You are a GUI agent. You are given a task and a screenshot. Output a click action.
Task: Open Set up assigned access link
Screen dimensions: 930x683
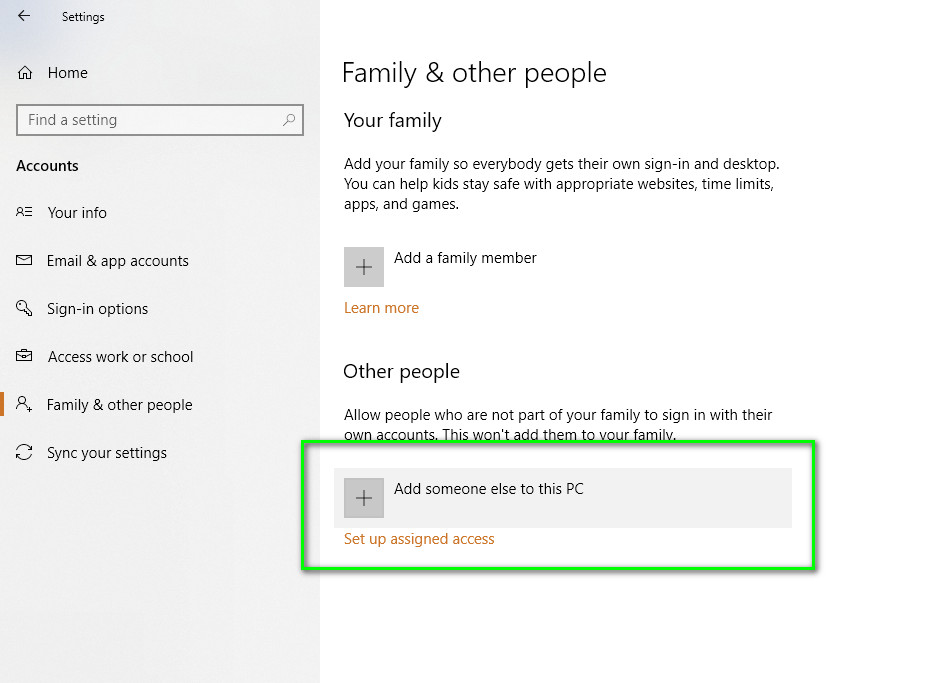coord(419,539)
